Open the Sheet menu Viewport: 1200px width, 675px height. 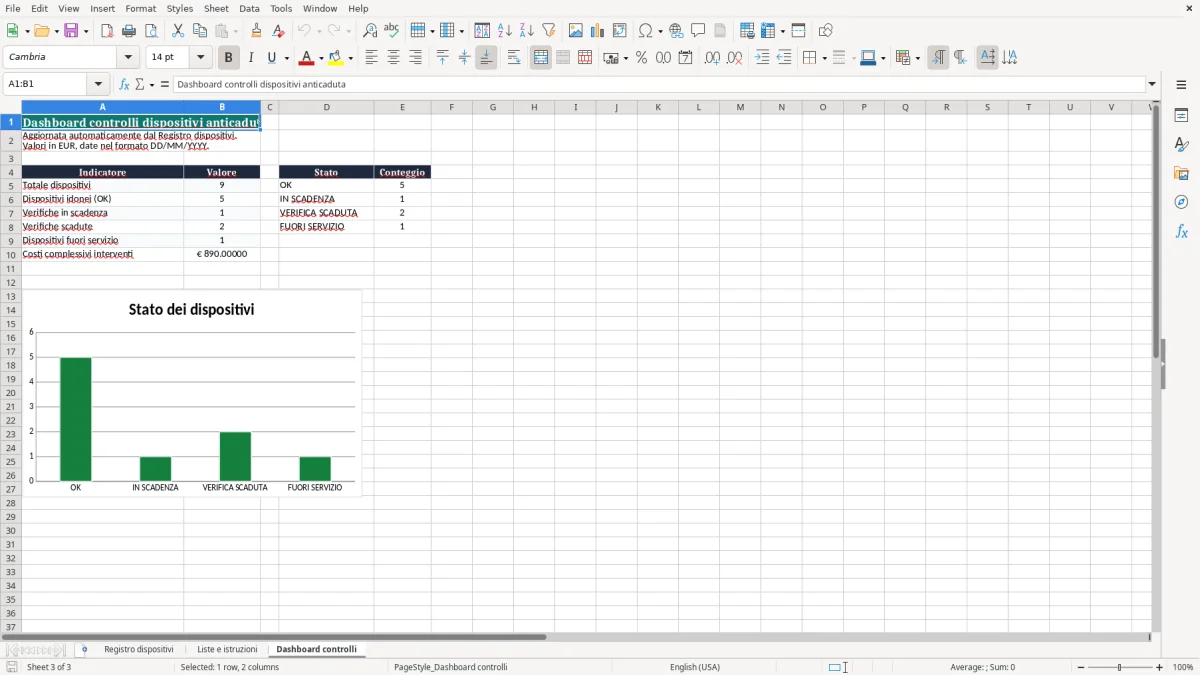click(216, 8)
